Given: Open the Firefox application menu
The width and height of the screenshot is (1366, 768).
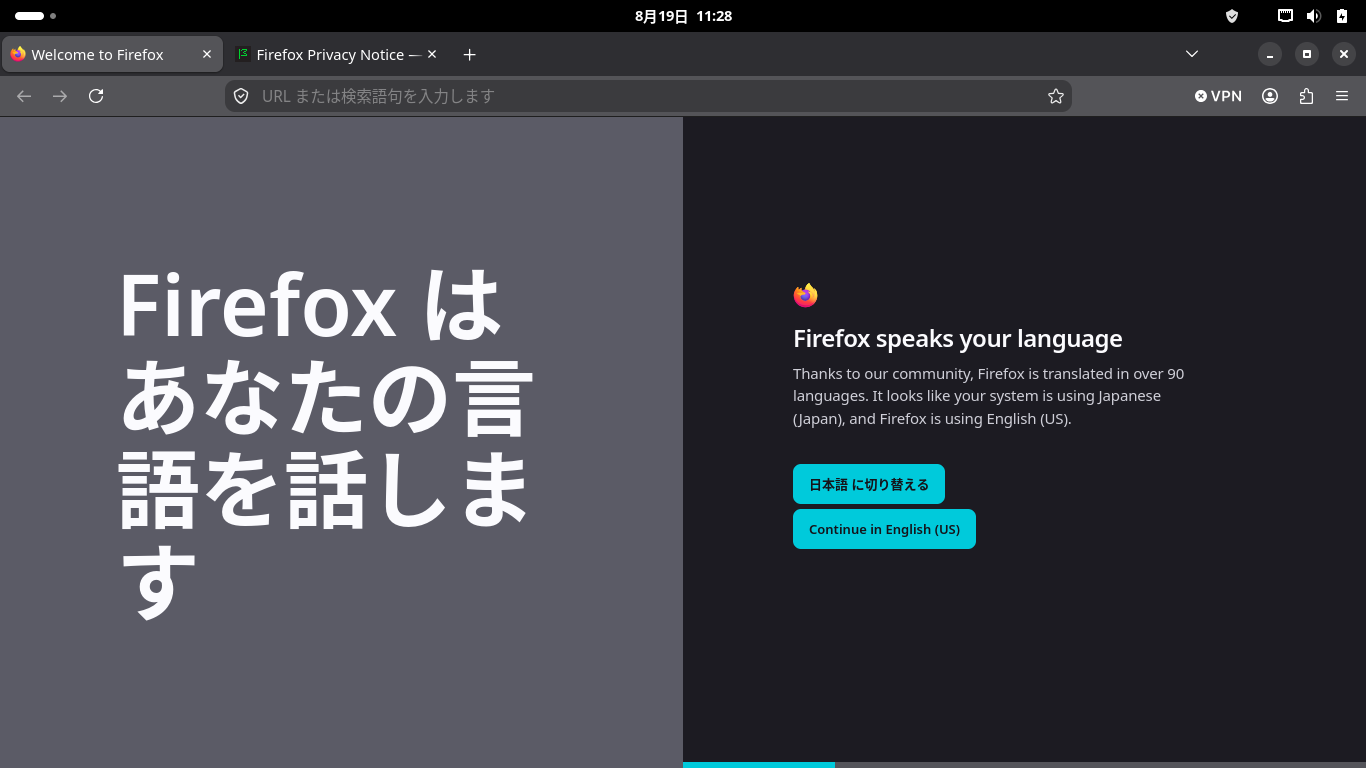Looking at the screenshot, I should coord(1342,96).
